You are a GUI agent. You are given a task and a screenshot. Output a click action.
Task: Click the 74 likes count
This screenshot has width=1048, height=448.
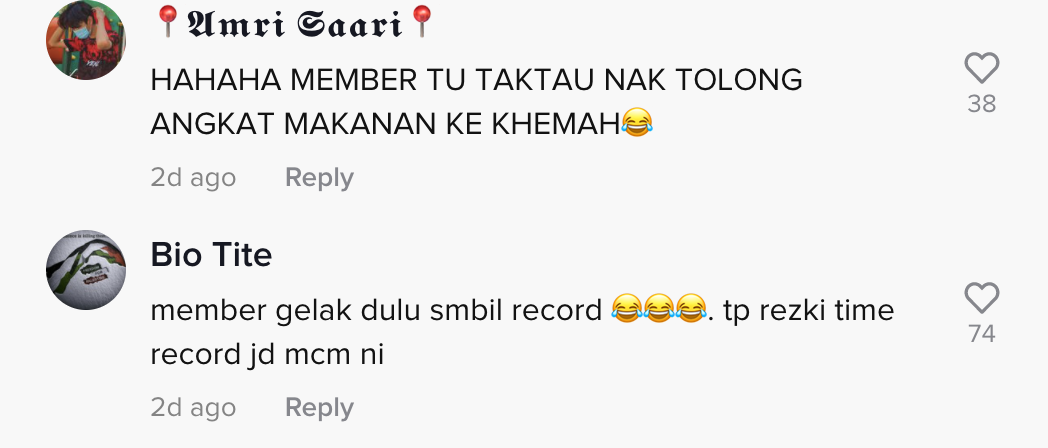point(981,334)
